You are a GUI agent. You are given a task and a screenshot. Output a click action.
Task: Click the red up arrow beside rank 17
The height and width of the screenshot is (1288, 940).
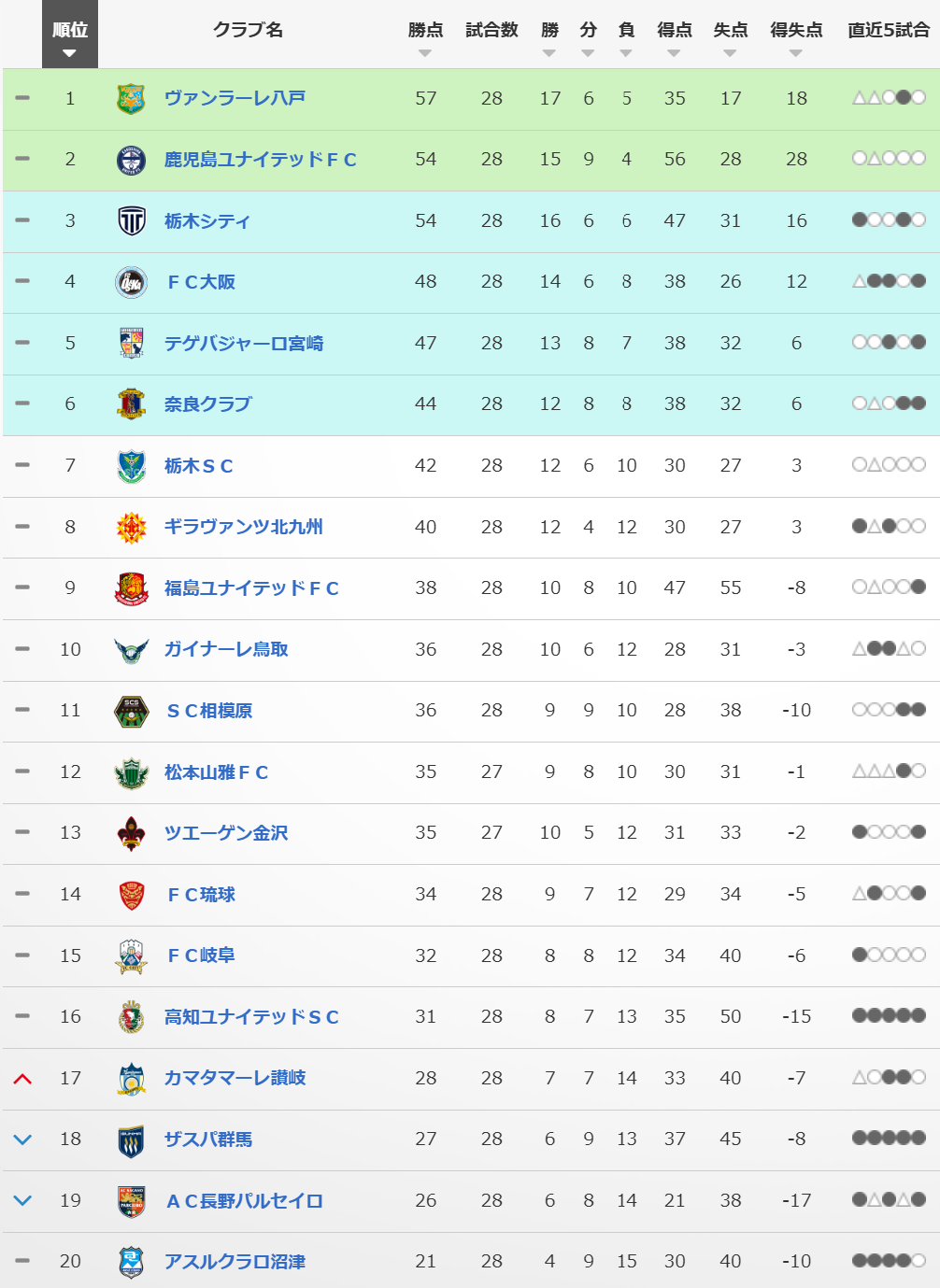pyautogui.click(x=23, y=1079)
